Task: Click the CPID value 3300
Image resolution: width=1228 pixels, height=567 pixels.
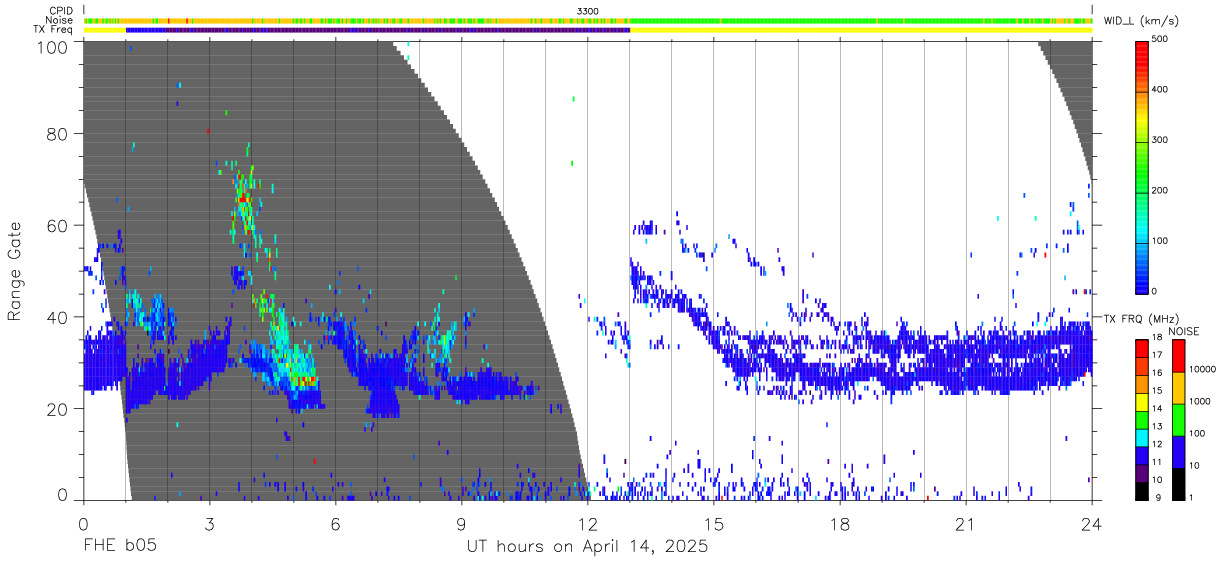Action: point(588,11)
